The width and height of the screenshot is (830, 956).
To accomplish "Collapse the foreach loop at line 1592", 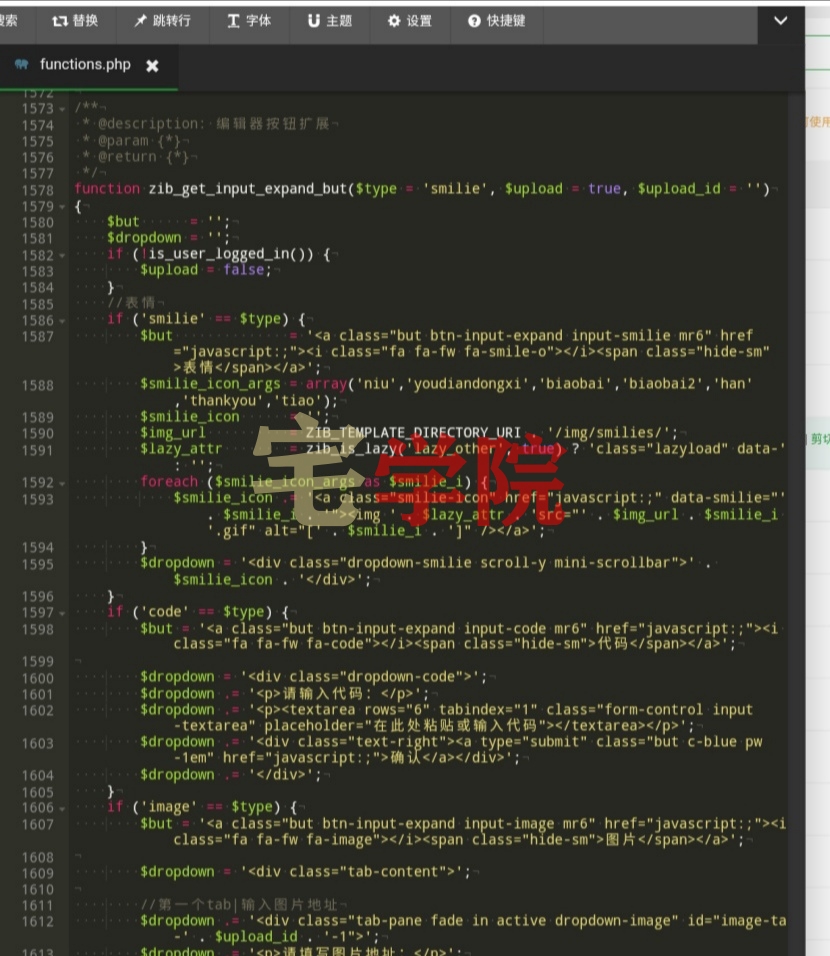I will pyautogui.click(x=62, y=483).
